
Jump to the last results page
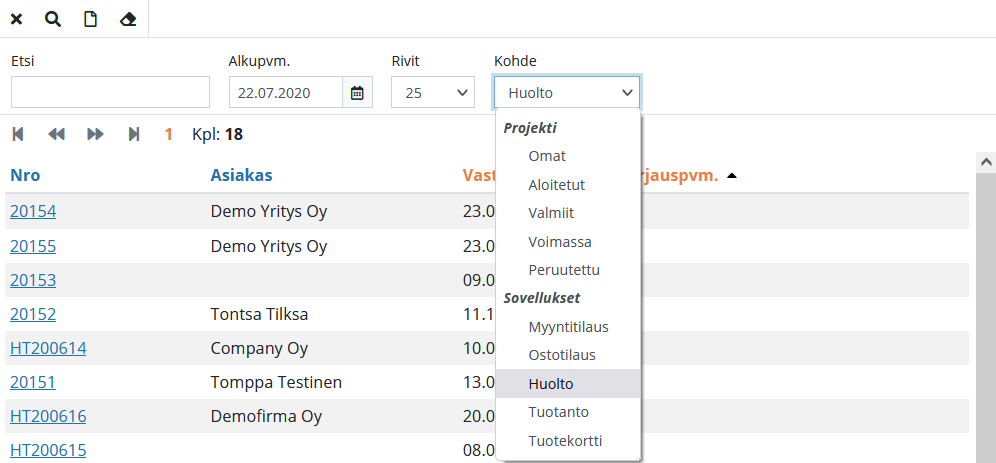click(134, 134)
